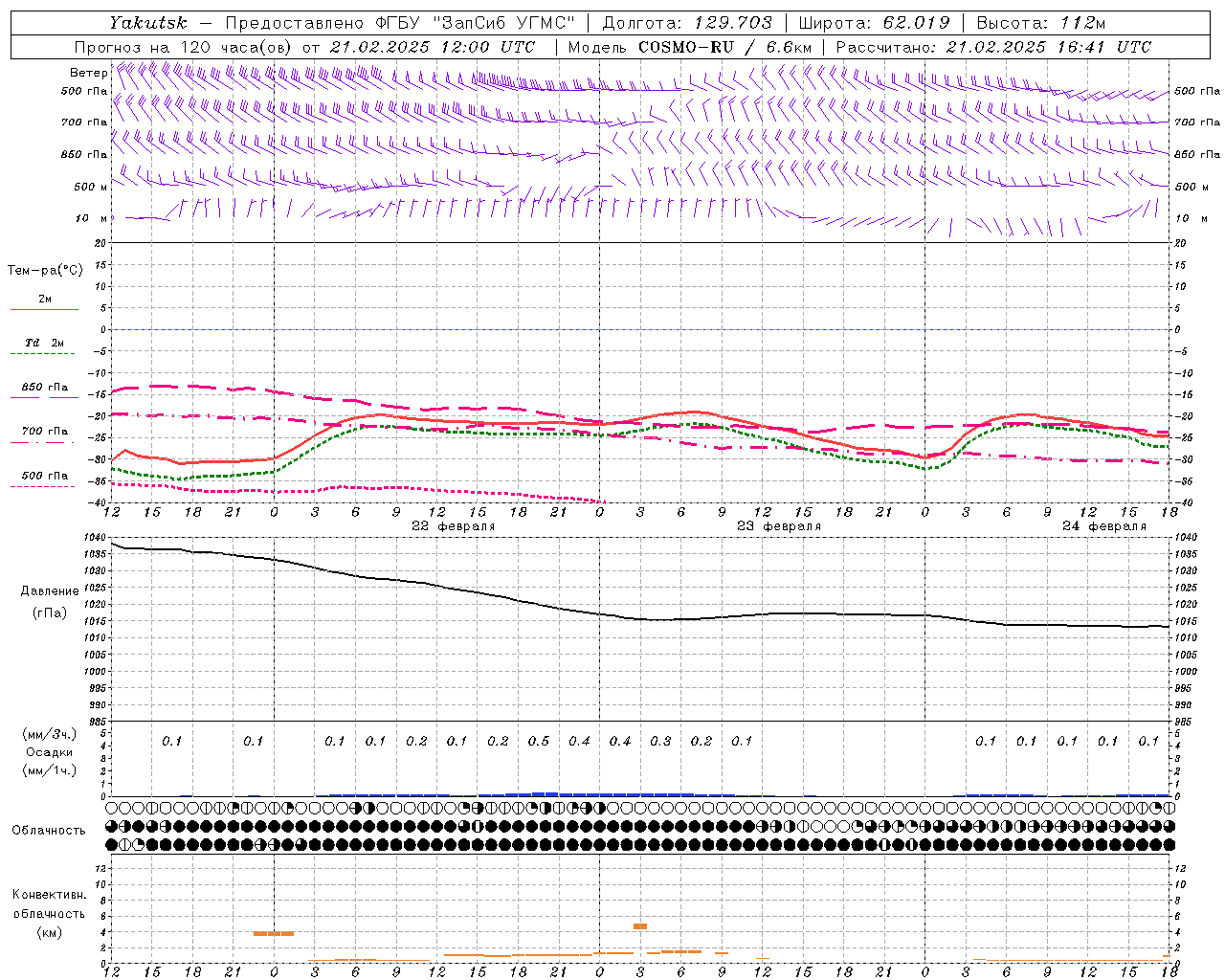Click the 0.3 precipitation value
Image resolution: width=1225 pixels, height=980 pixels.
coord(660,741)
